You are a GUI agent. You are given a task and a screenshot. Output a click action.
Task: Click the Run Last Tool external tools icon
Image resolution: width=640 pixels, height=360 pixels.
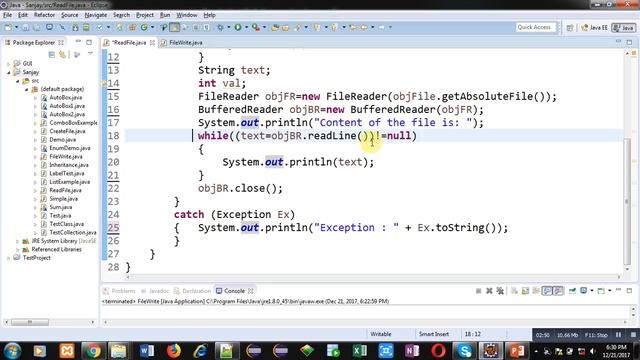point(256,27)
